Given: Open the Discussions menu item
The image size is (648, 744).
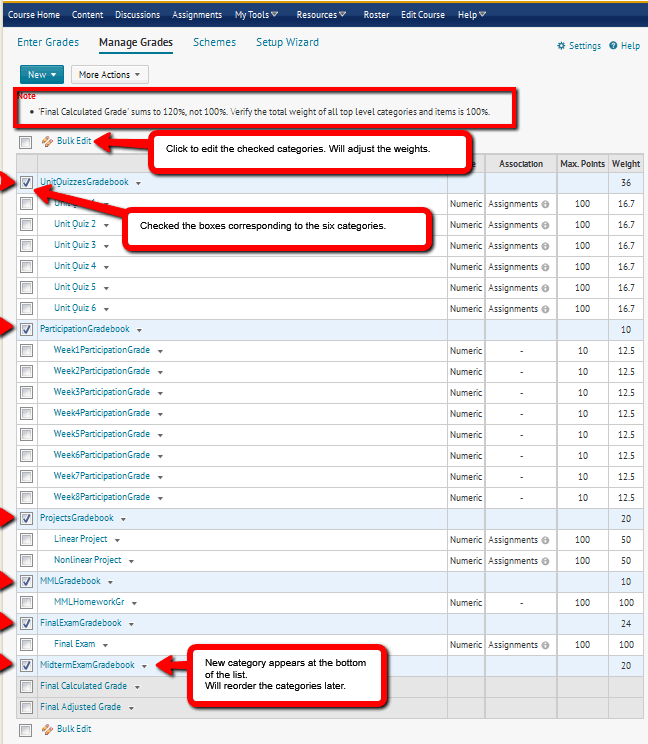Looking at the screenshot, I should 136,15.
